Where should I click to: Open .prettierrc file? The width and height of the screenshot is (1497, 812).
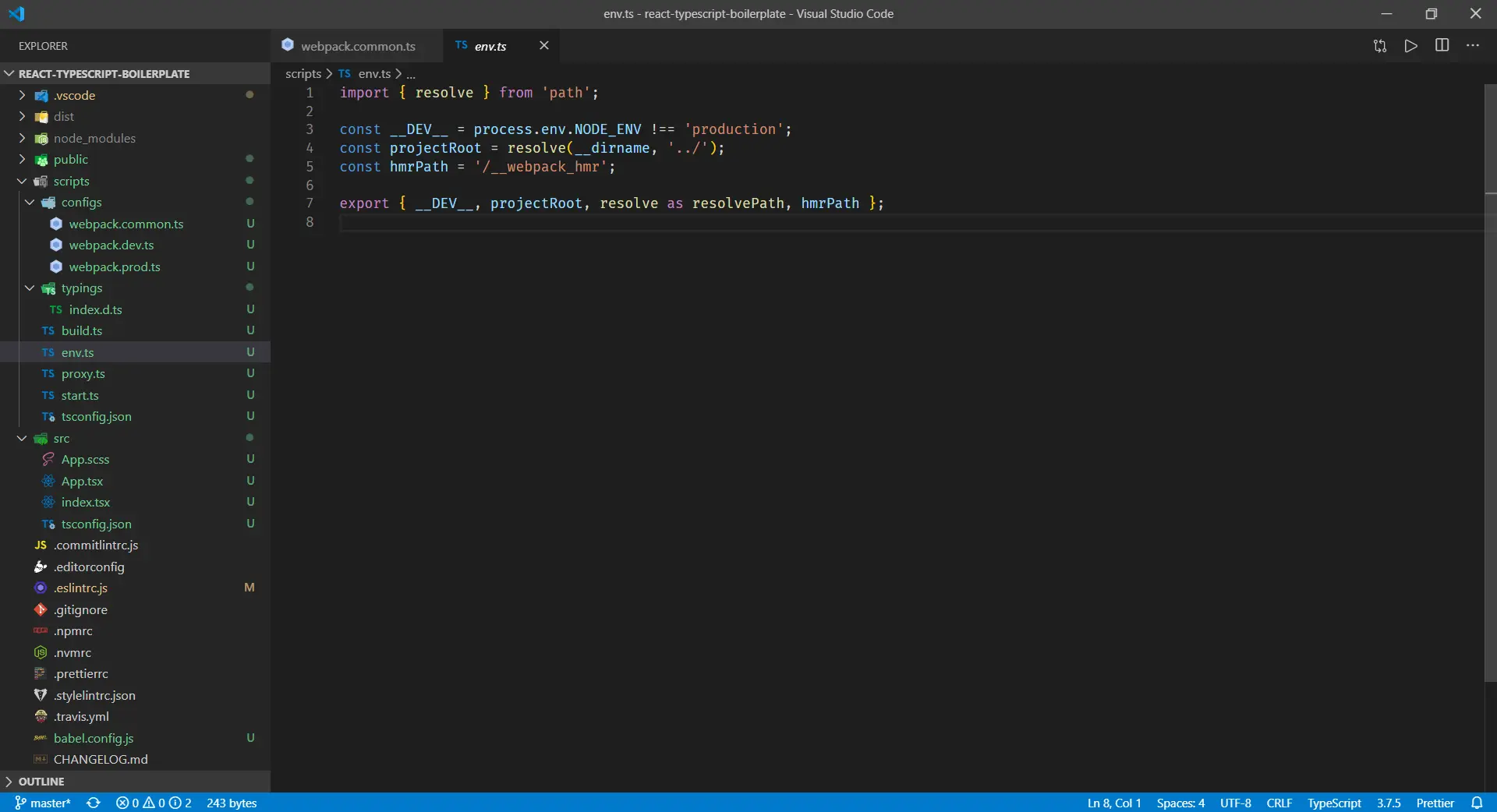135,673
